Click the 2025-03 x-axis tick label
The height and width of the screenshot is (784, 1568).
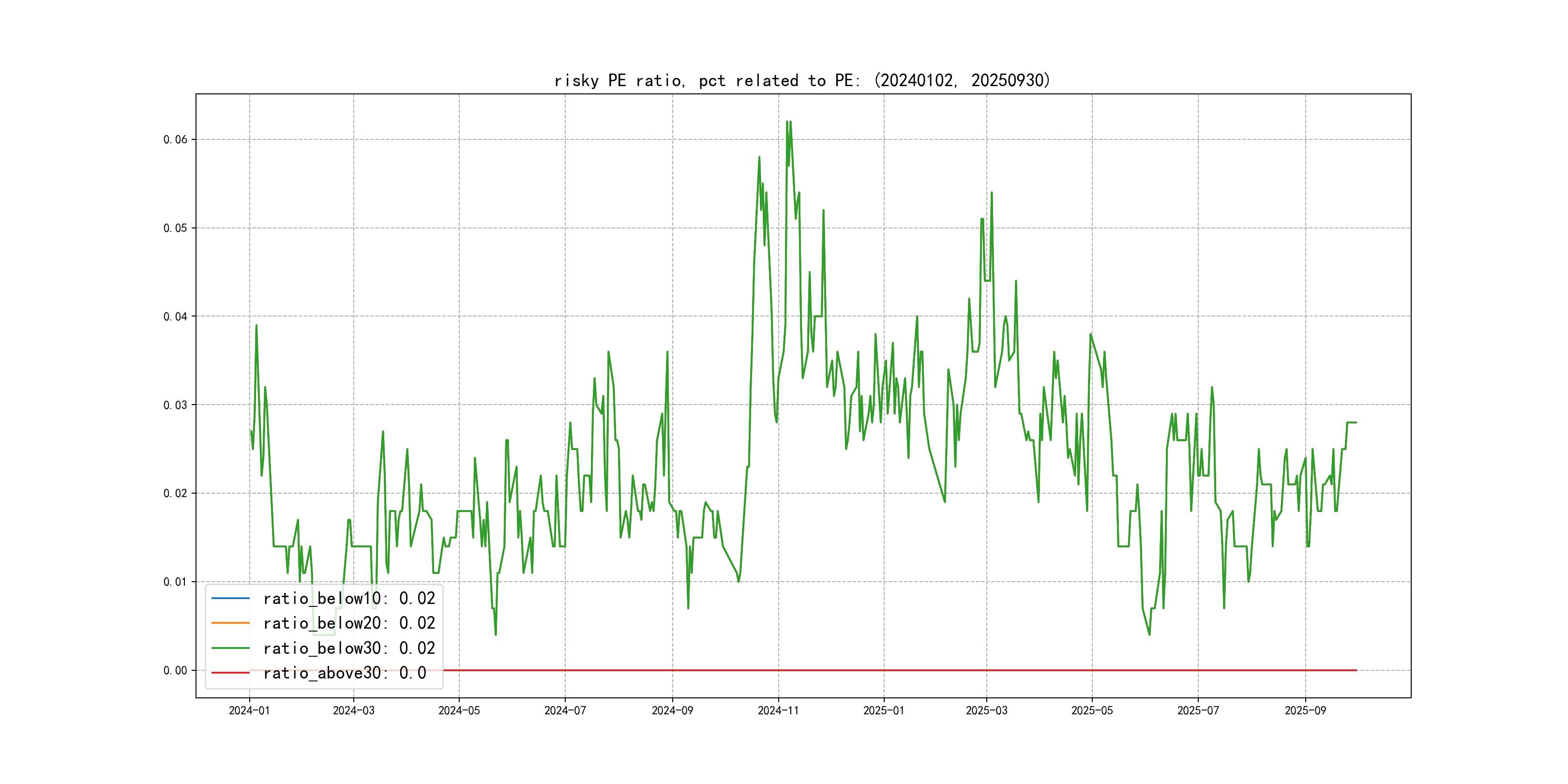click(986, 710)
